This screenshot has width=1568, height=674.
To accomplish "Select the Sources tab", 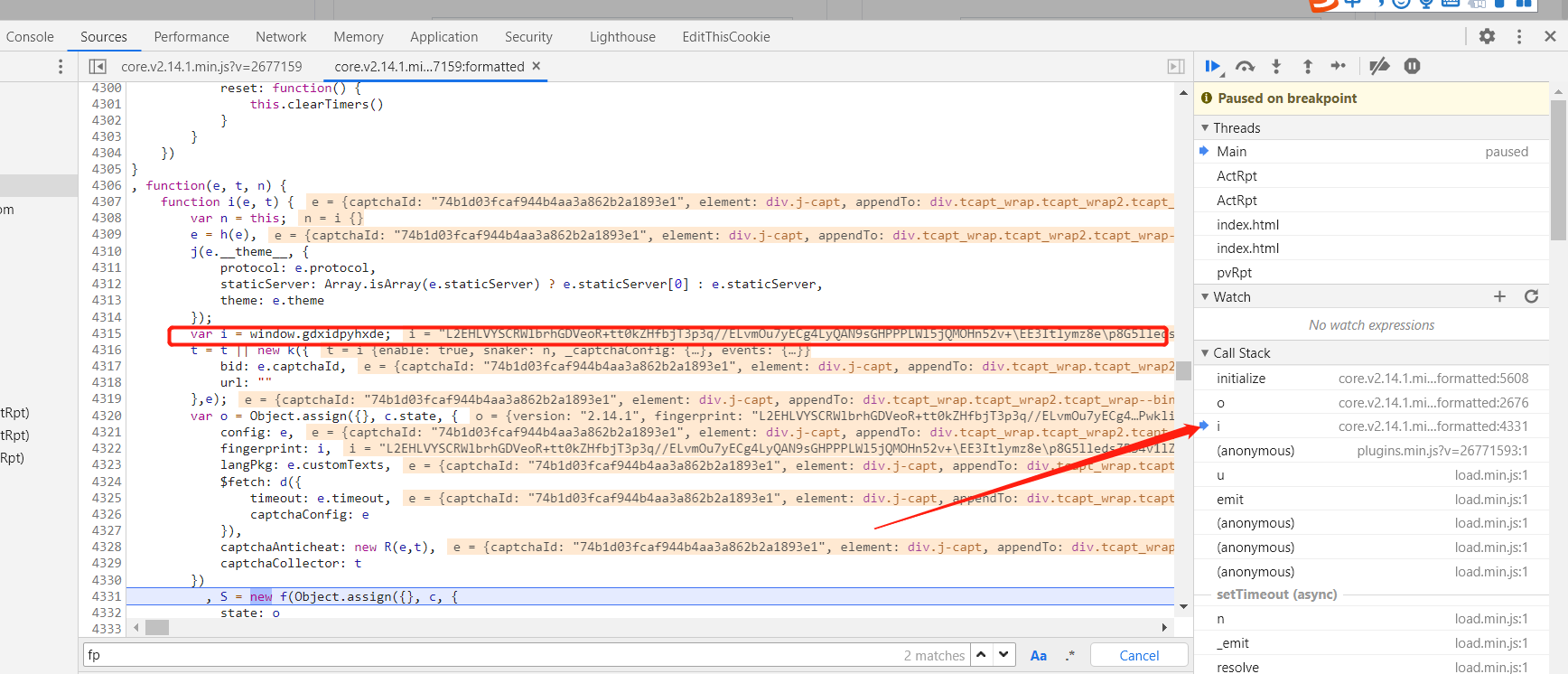I will (x=104, y=36).
